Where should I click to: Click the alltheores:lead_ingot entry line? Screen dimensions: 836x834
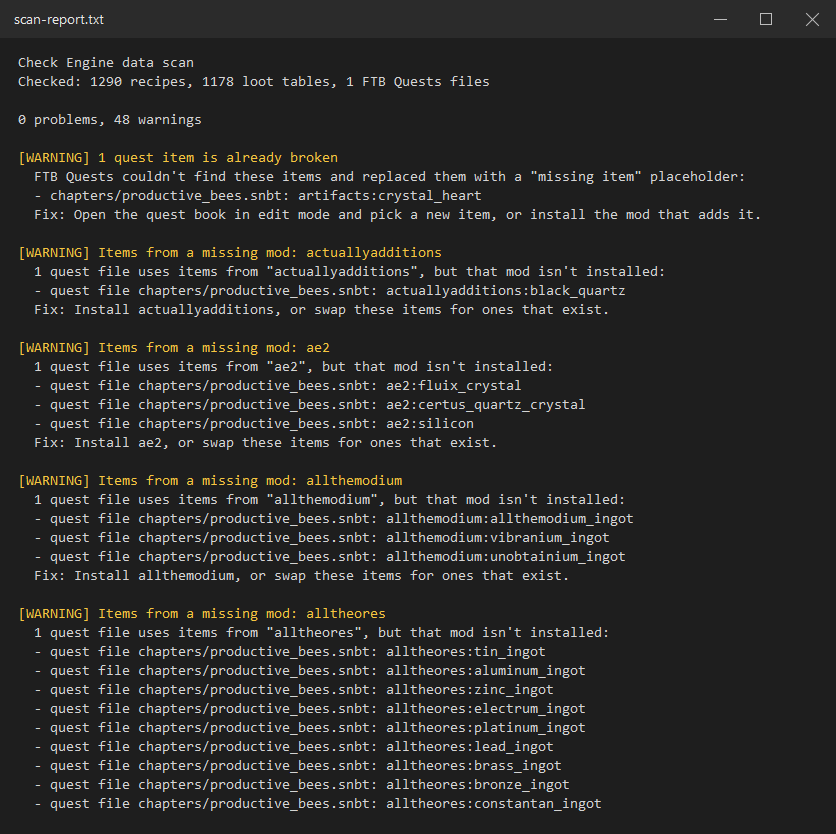(x=293, y=747)
